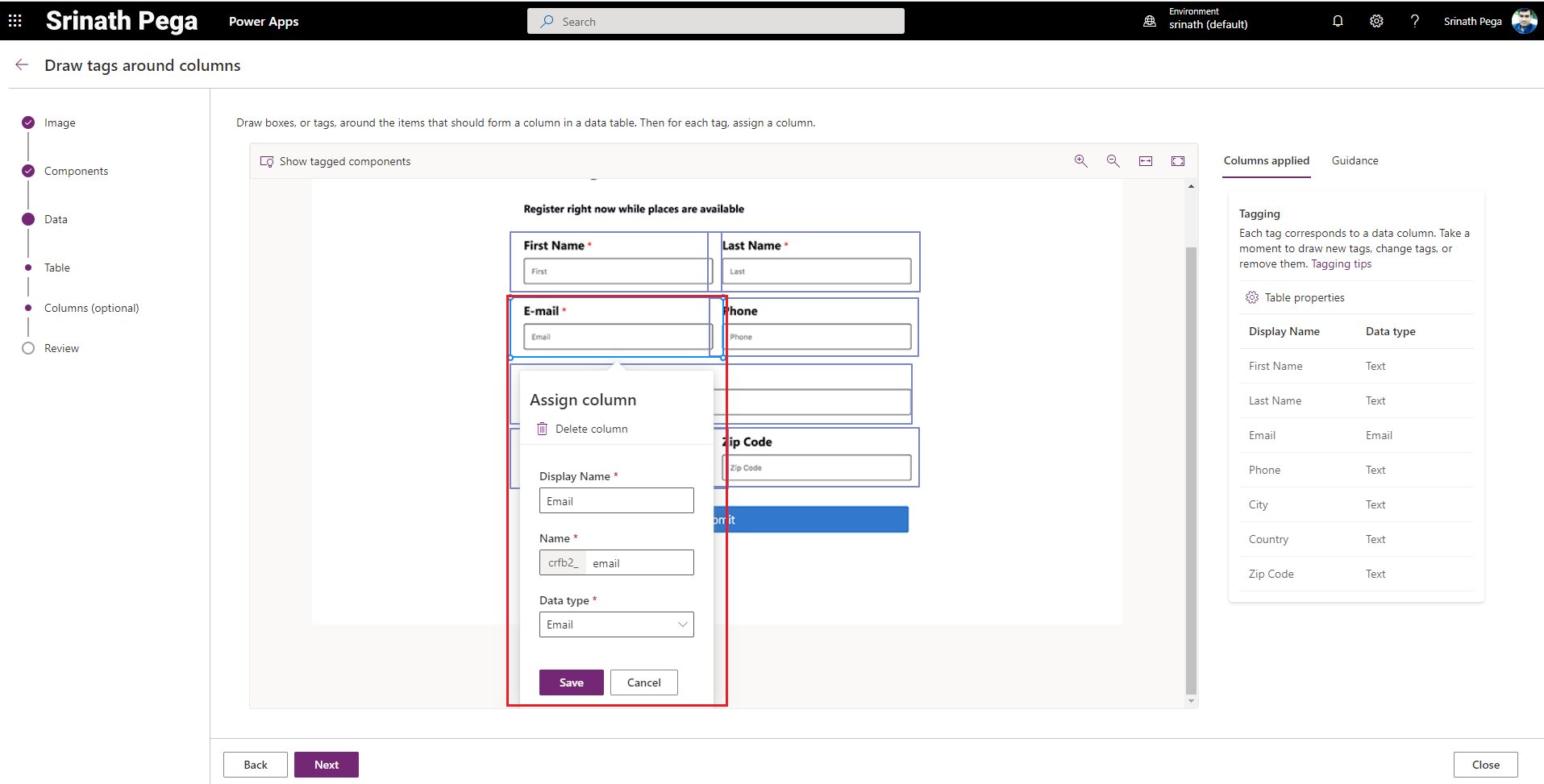1544x784 pixels.
Task: Open the app launcher waffle icon
Action: 15,21
